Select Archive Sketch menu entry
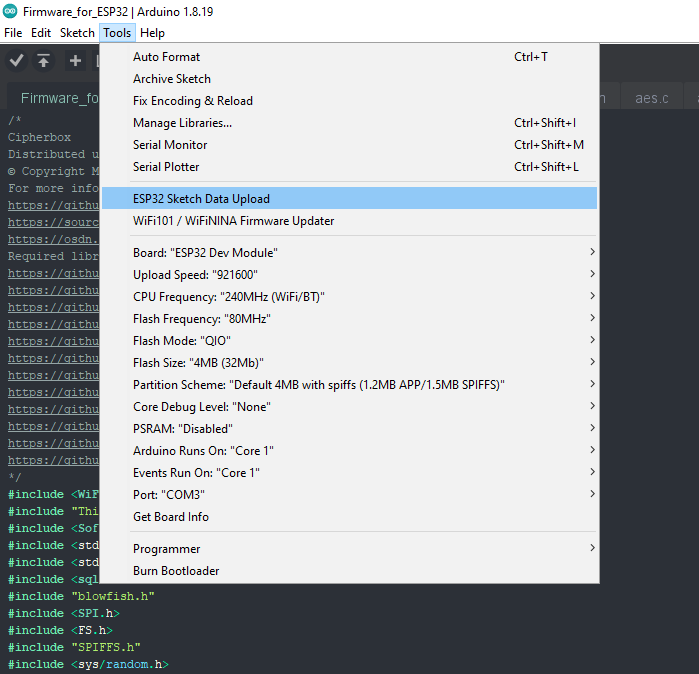The height and width of the screenshot is (674, 699). click(x=350, y=79)
